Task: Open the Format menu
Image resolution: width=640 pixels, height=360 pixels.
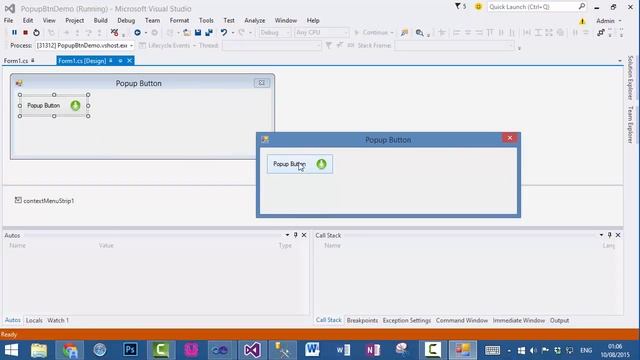Action: 179,20
